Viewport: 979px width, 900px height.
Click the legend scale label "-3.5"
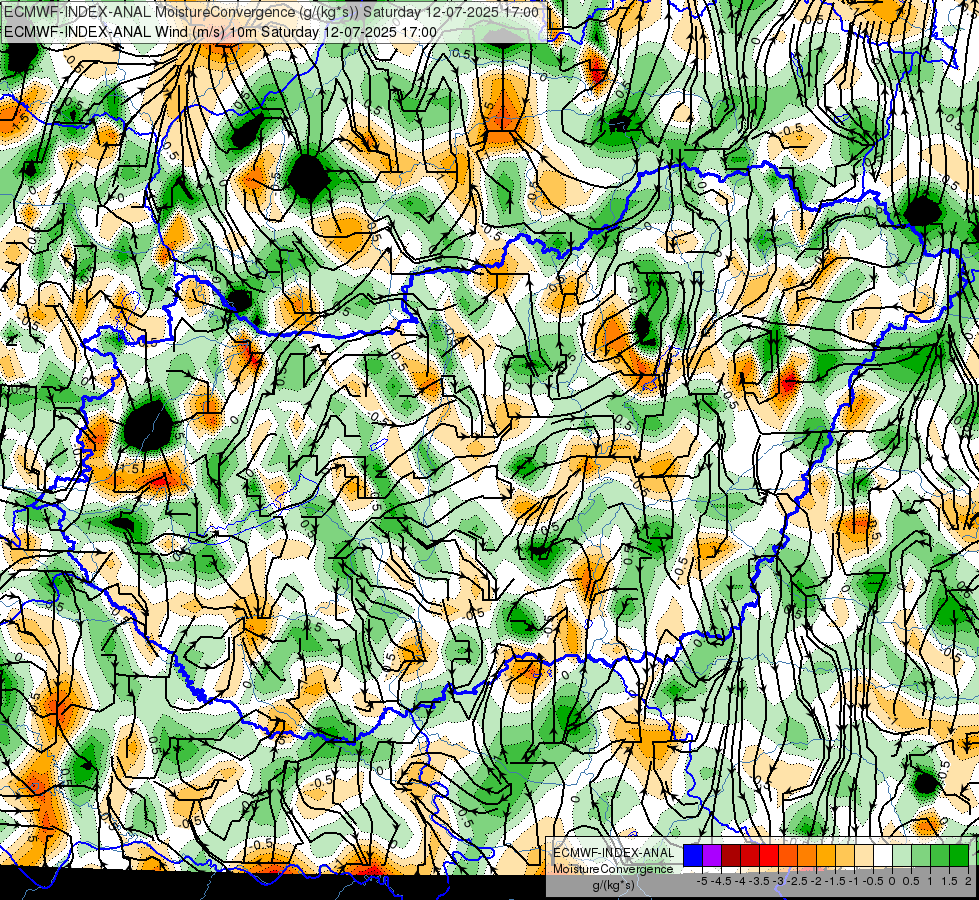point(759,881)
